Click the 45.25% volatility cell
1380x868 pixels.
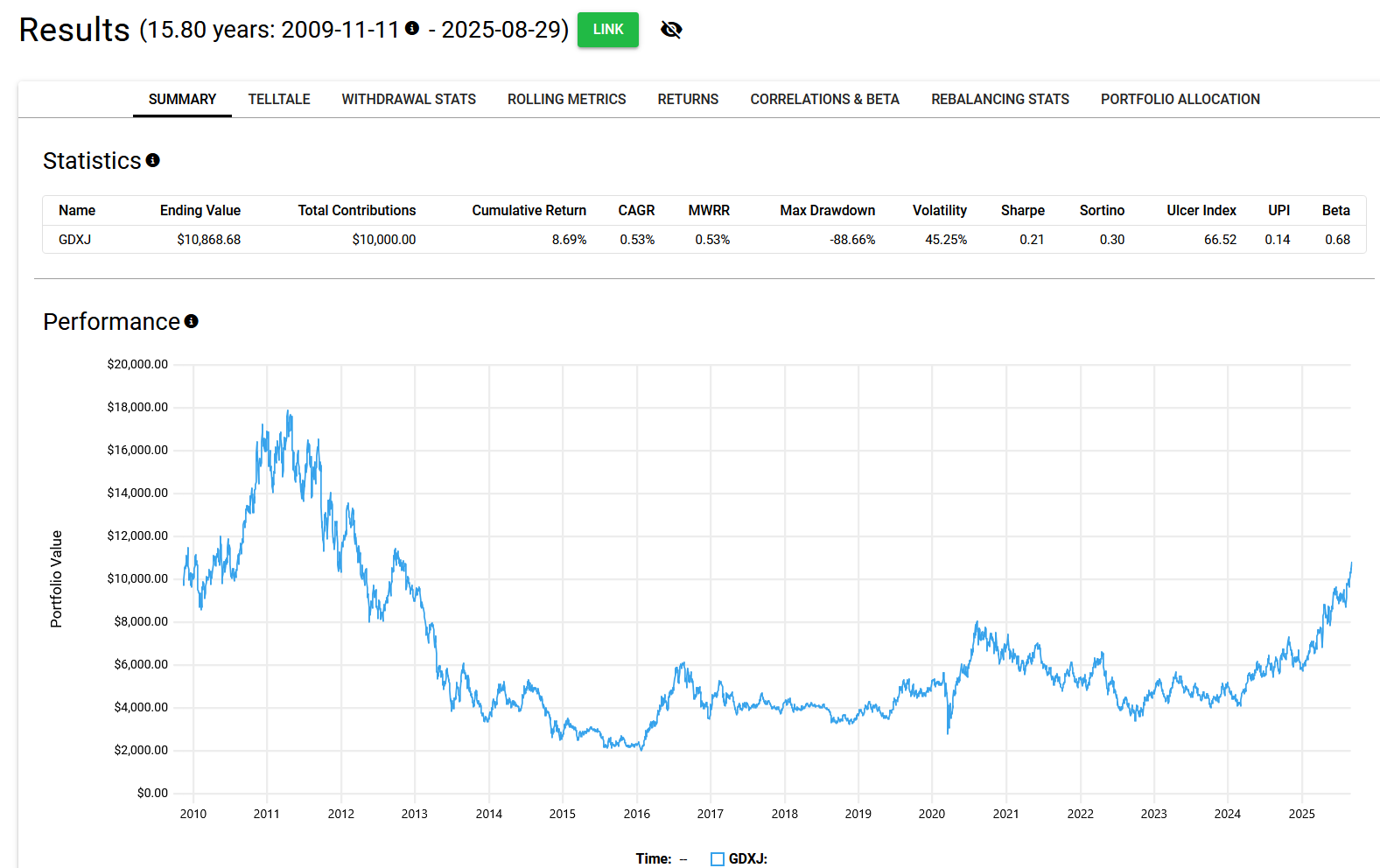pyautogui.click(x=946, y=239)
